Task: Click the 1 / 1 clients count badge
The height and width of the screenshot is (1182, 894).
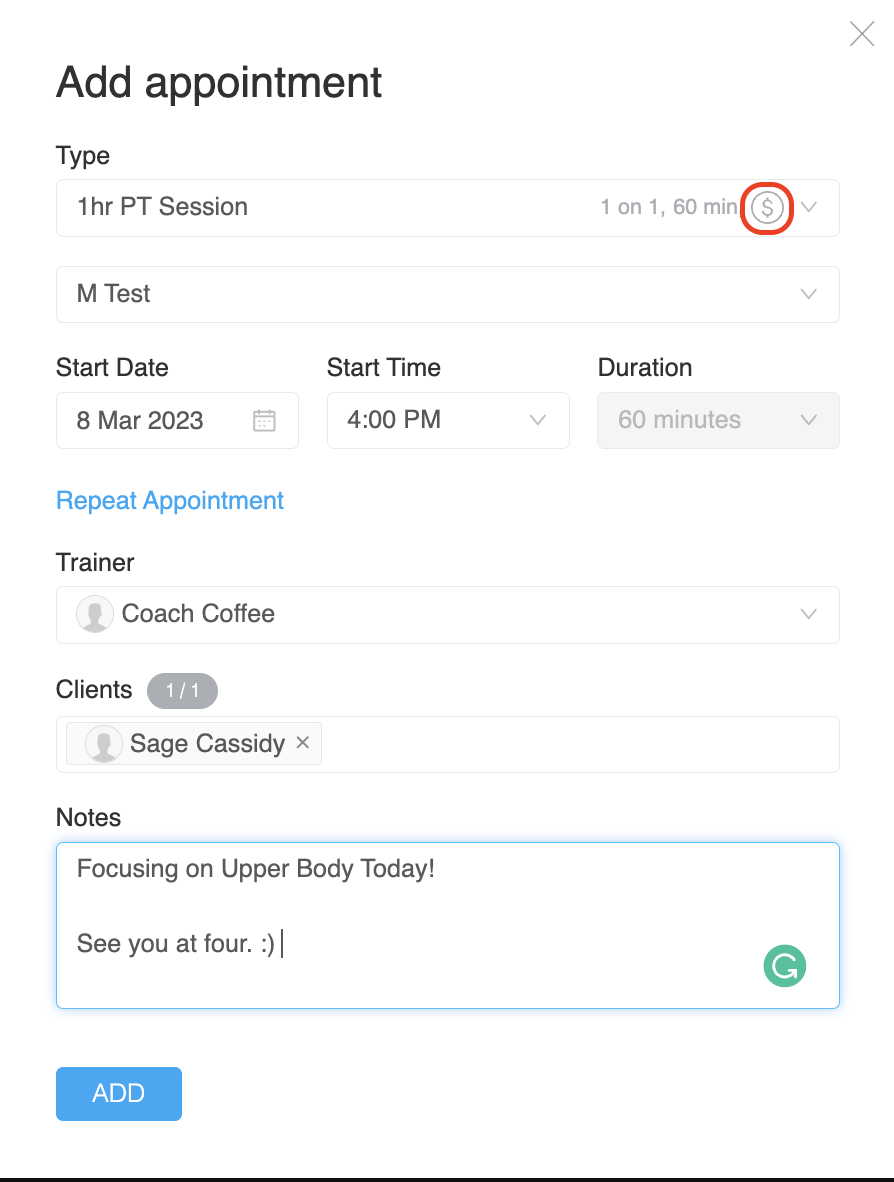Action: point(182,690)
